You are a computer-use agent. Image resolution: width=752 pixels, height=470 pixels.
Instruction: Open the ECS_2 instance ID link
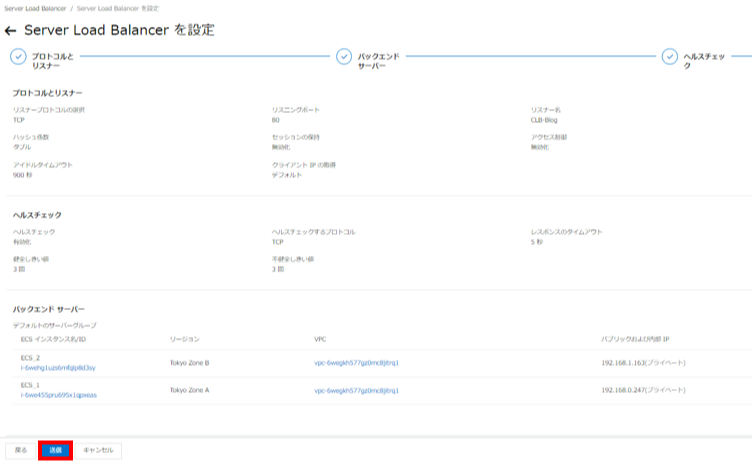pos(57,368)
